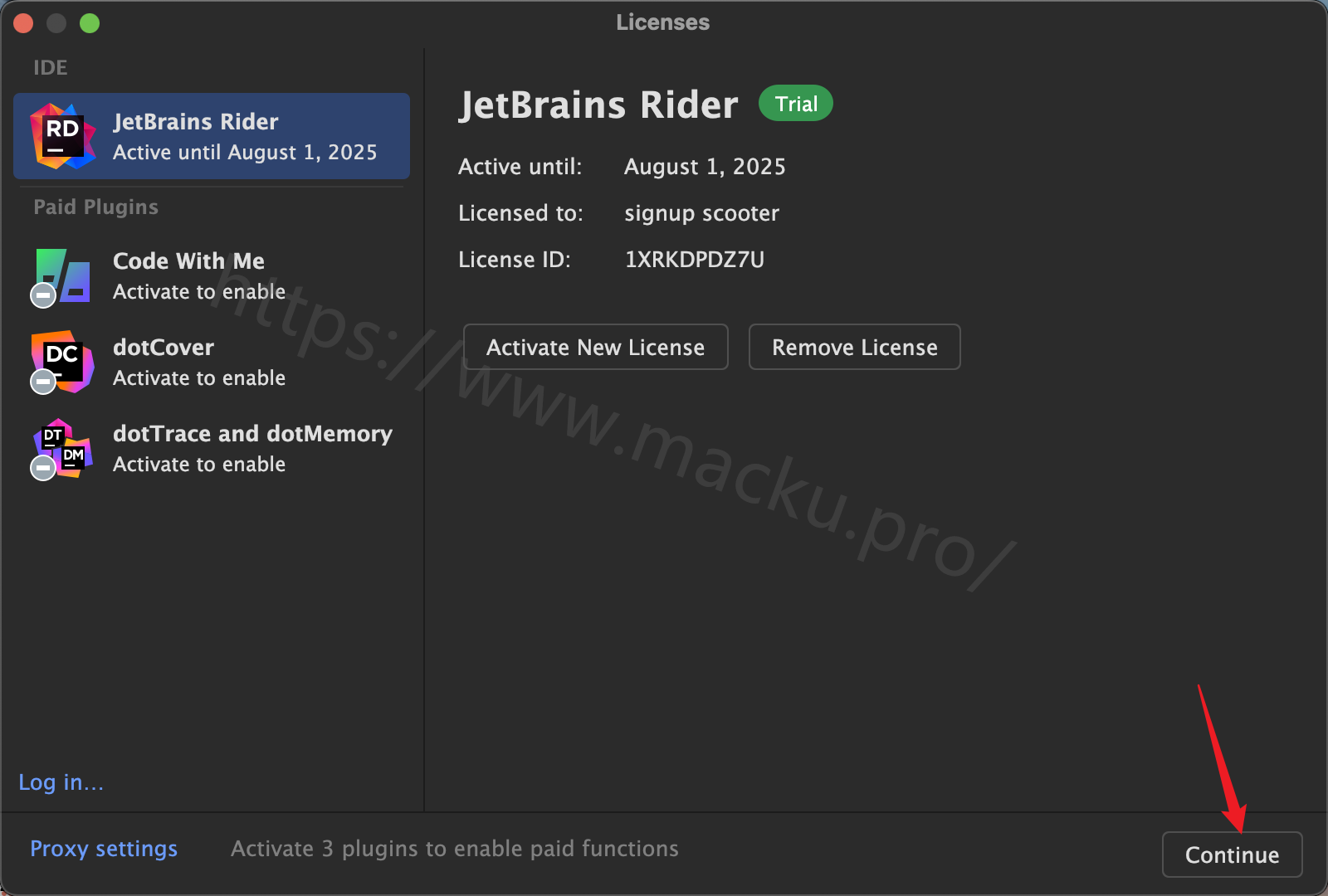Click the green zoom window button
Screen dimensions: 1328x896
tap(90, 23)
